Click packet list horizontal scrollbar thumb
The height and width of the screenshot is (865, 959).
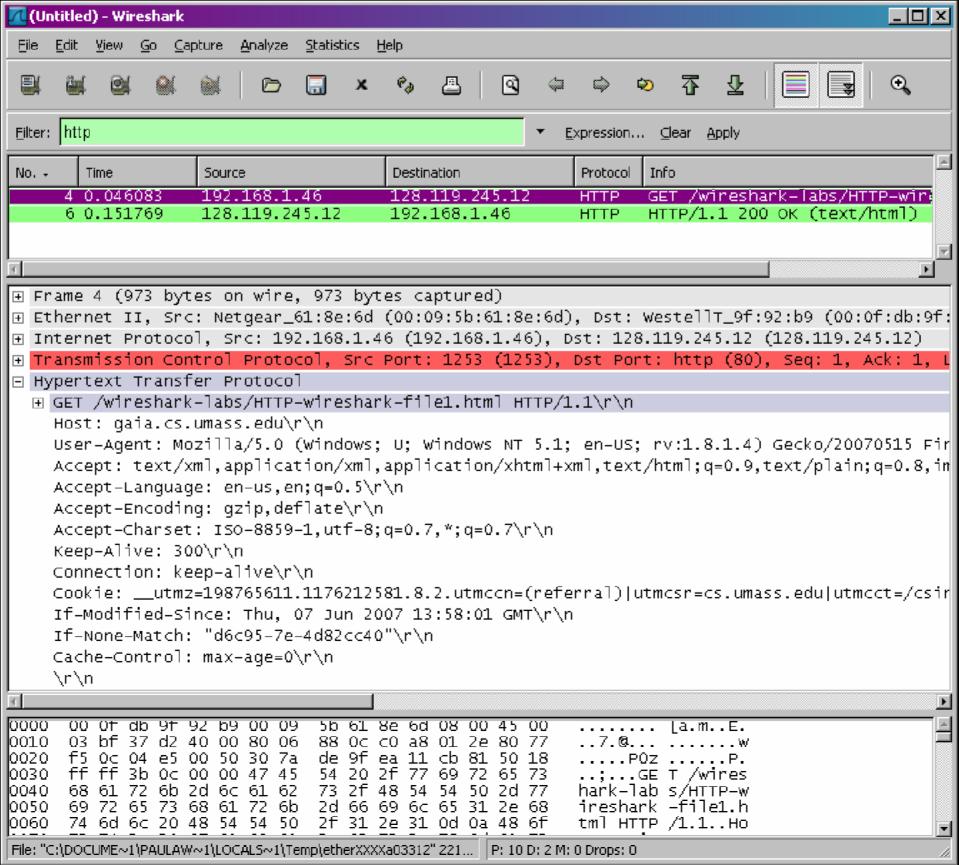tap(396, 269)
